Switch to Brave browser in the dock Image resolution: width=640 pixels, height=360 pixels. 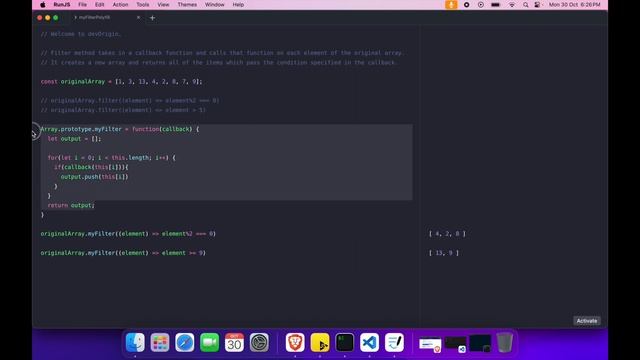295,342
